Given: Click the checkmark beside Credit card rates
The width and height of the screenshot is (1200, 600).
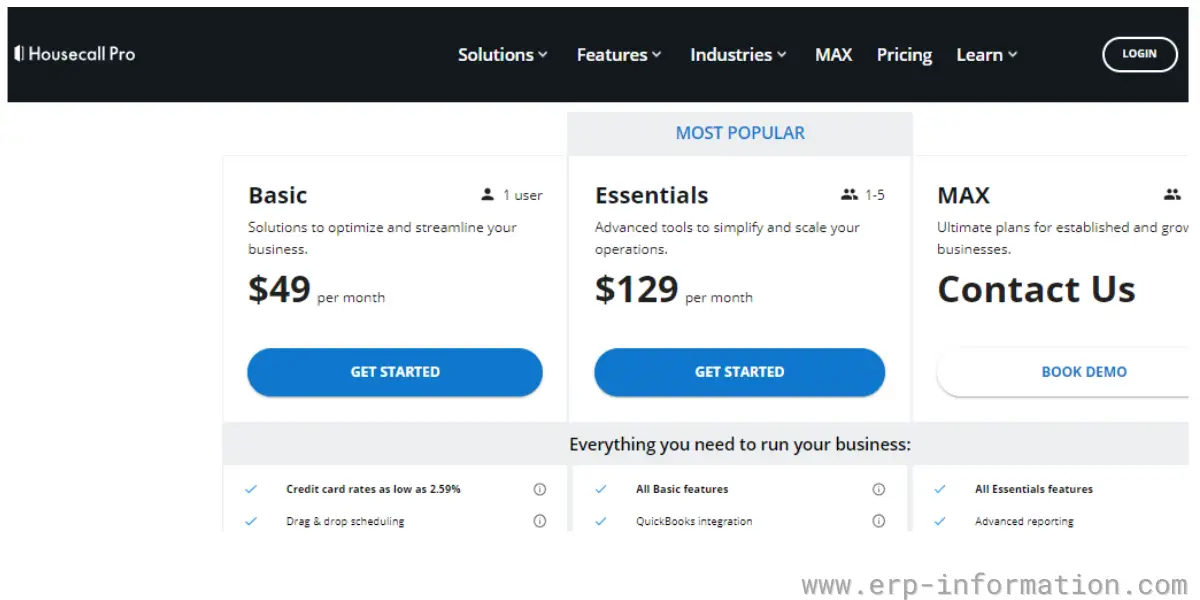Looking at the screenshot, I should [x=251, y=489].
